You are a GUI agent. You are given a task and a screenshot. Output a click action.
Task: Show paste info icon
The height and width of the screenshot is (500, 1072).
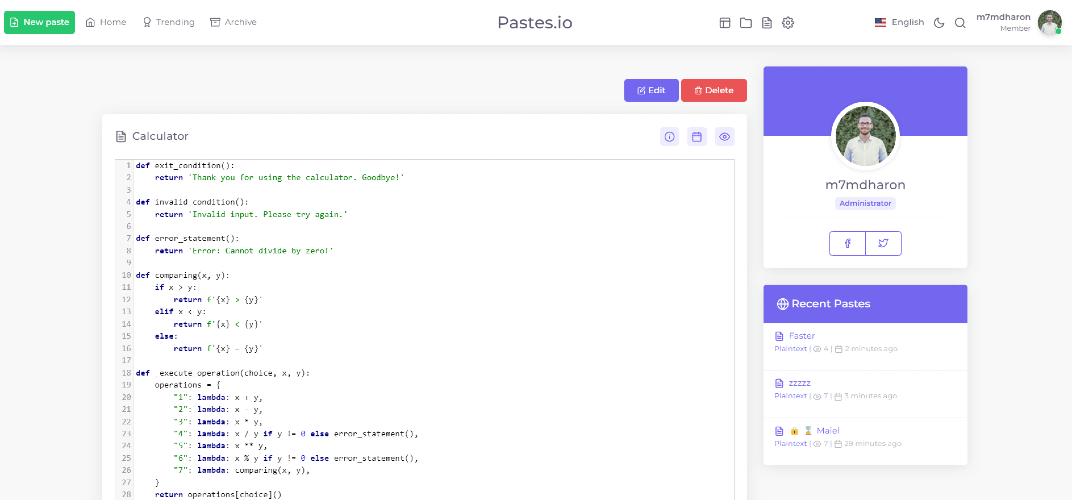[669, 137]
